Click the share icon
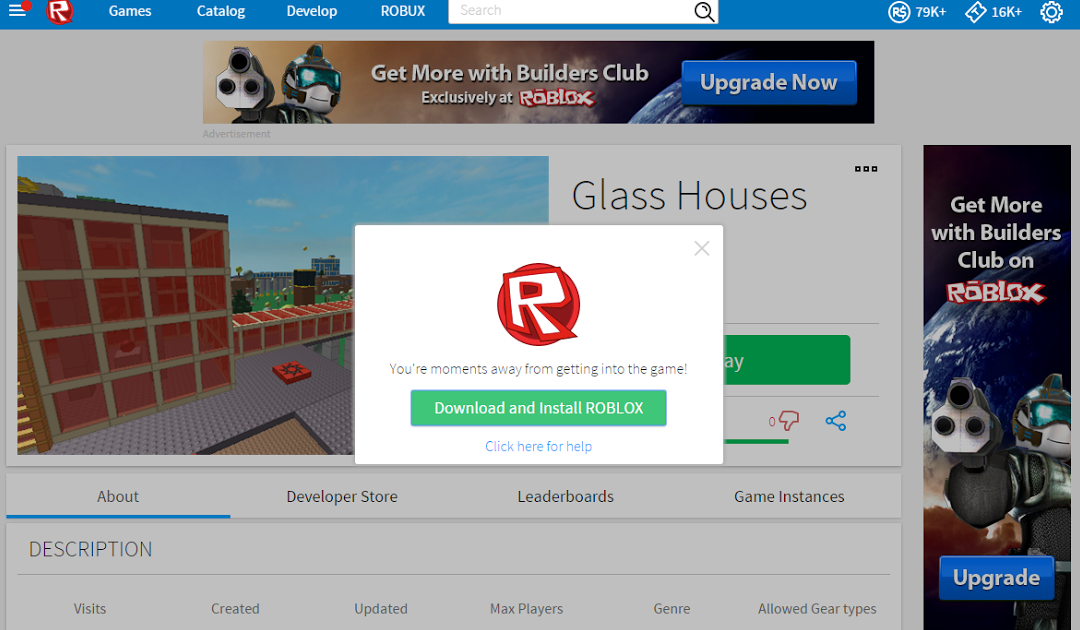 pos(835,421)
